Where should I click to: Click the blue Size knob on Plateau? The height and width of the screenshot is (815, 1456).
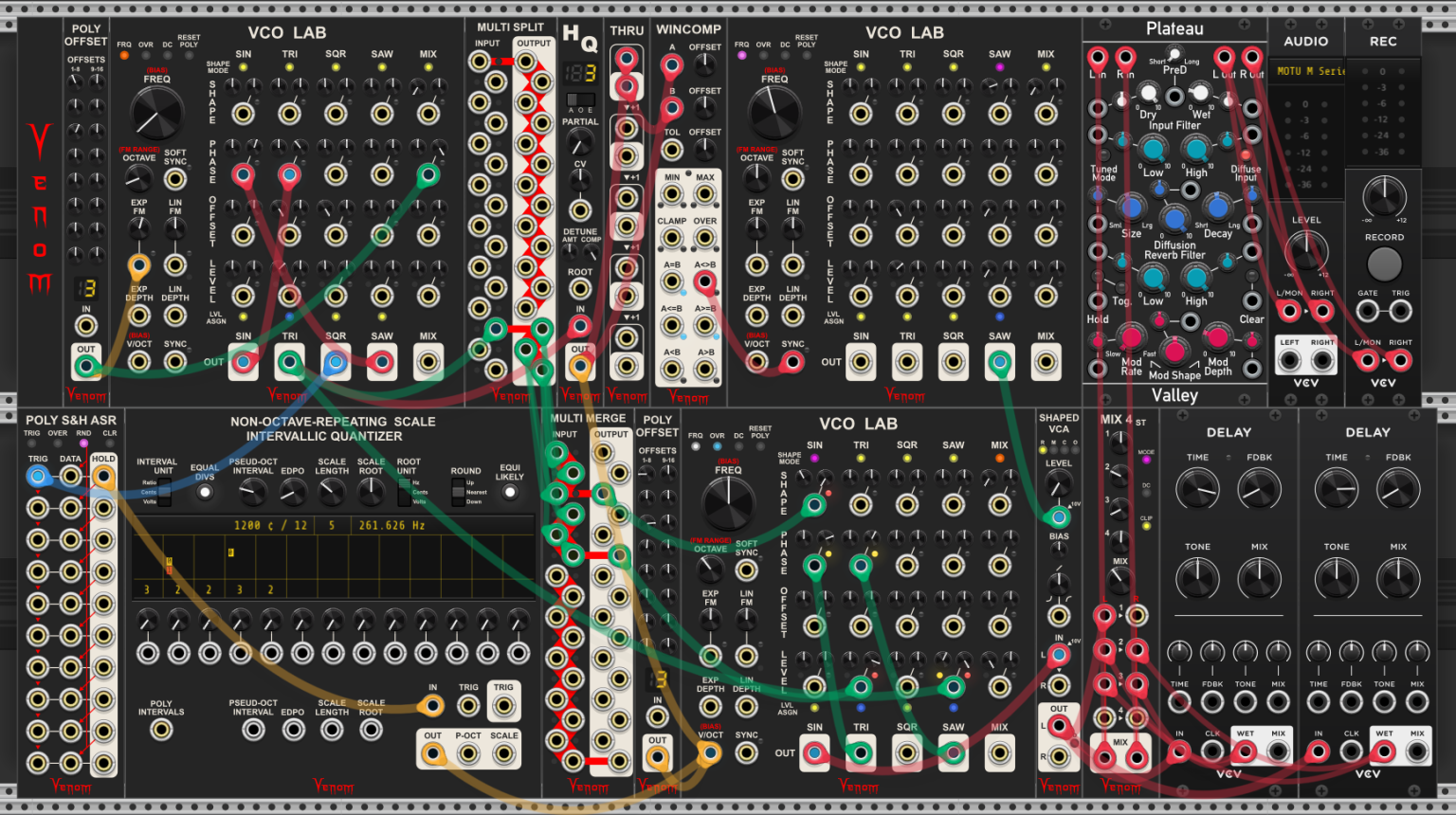tap(1131, 207)
